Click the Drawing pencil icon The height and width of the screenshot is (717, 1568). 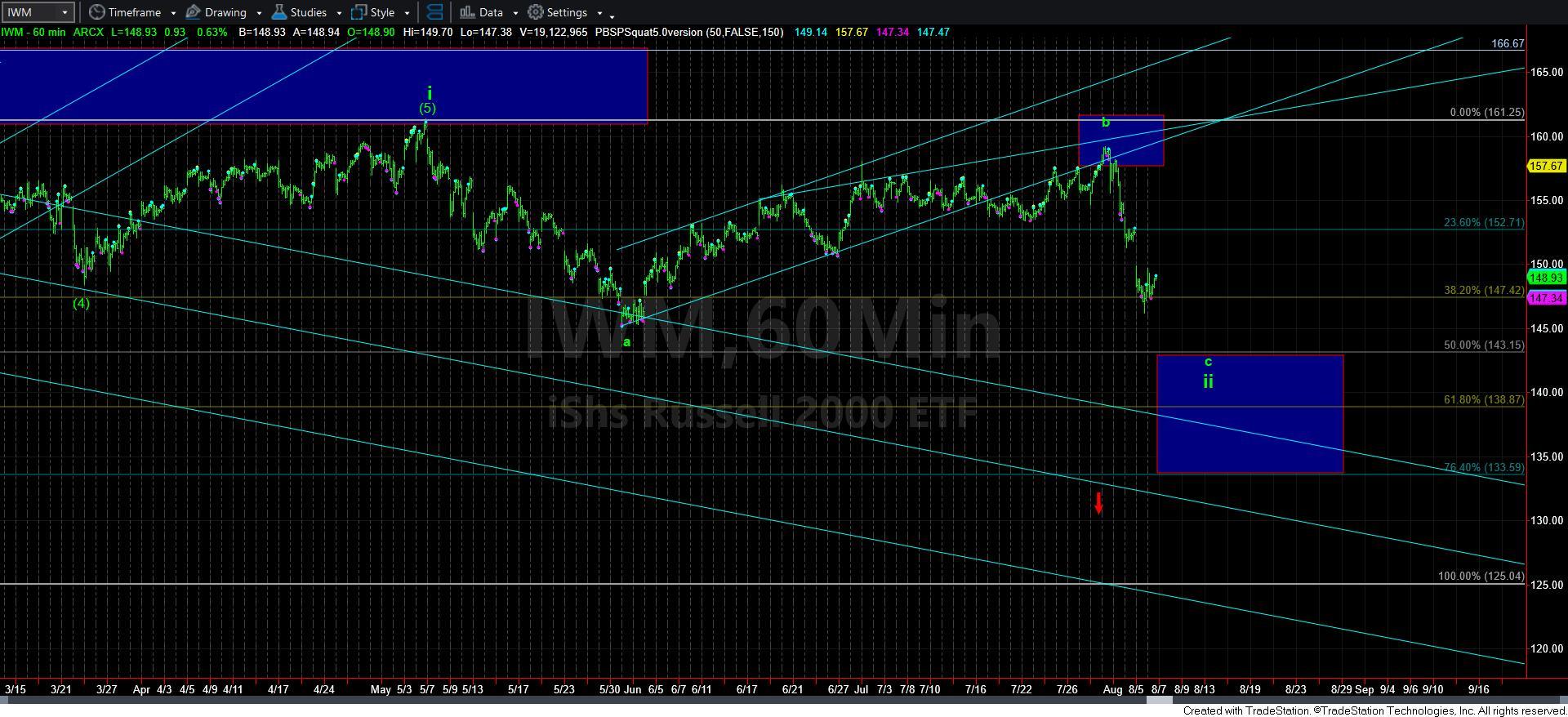194,12
